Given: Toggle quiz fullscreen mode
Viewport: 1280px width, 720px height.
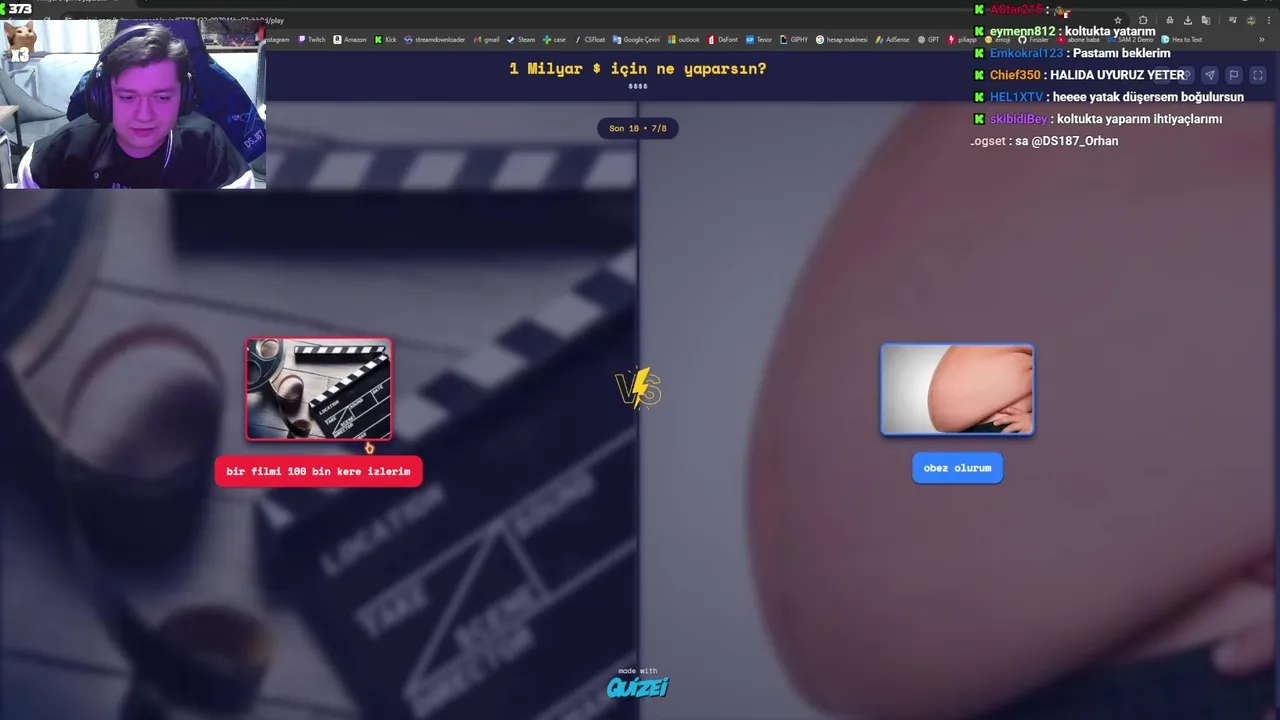Looking at the screenshot, I should [1258, 75].
